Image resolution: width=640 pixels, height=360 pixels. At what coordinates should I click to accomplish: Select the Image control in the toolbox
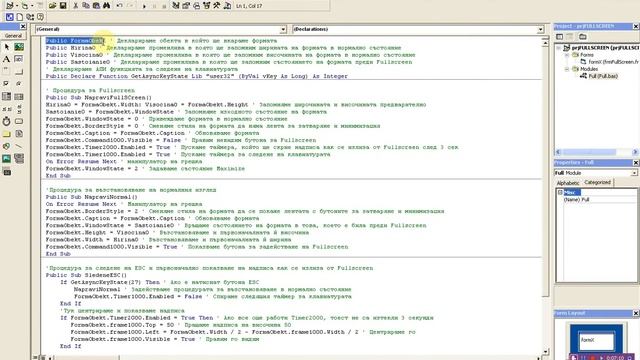7,158
